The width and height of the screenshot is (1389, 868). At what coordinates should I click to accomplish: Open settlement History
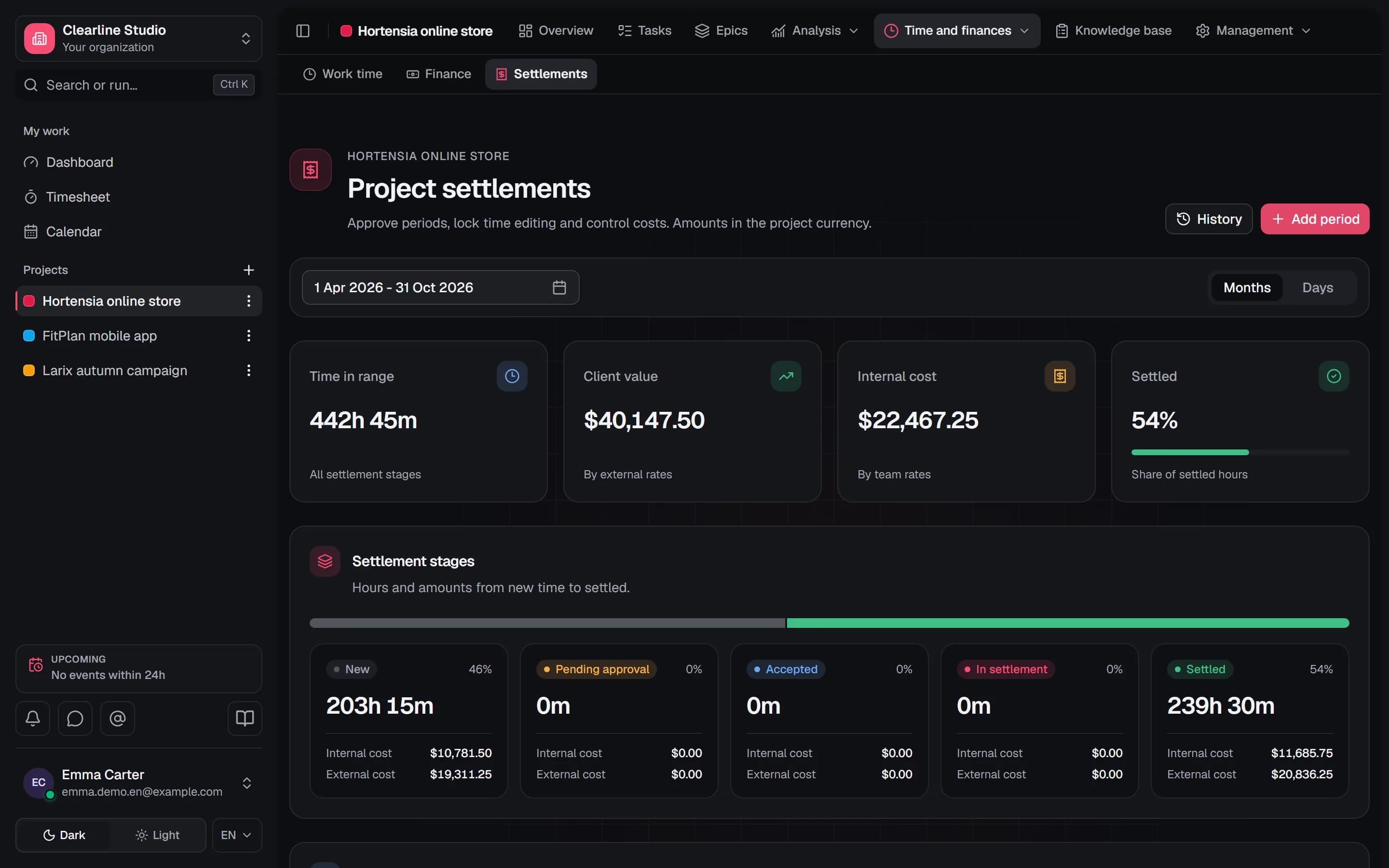(1209, 219)
